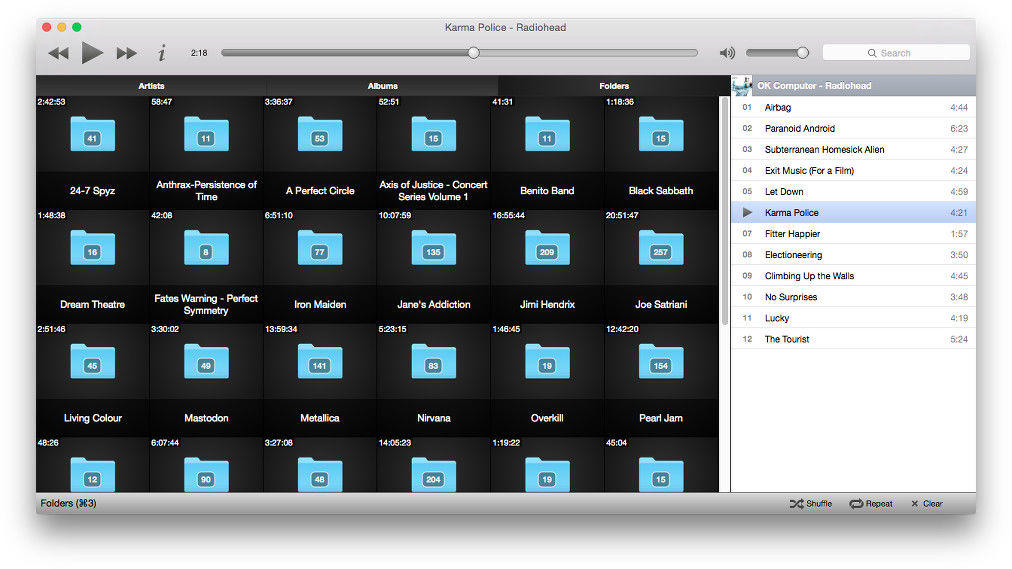Clear the playlist
Screen dimensions: 1012x569
click(x=927, y=504)
